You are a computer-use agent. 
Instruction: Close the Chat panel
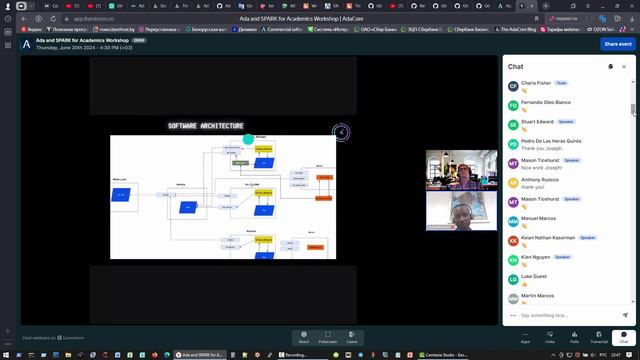[x=624, y=67]
